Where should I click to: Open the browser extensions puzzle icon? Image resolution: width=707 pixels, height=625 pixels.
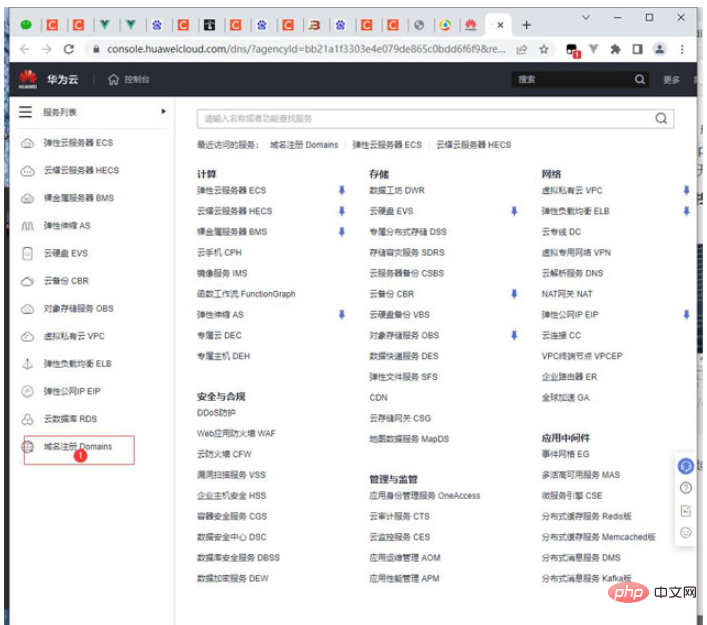click(x=615, y=49)
